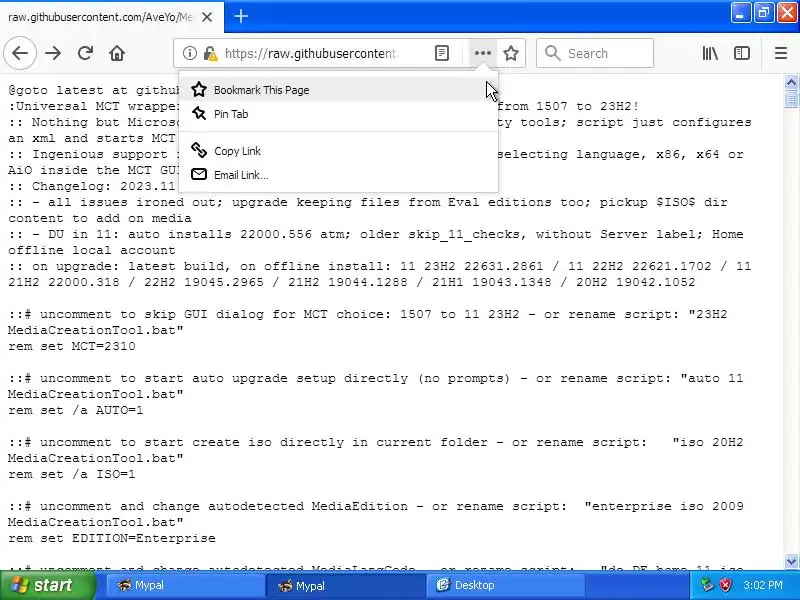Click the 3:02 PM taskbar clock
This screenshot has height=600, width=800.
coord(762,585)
